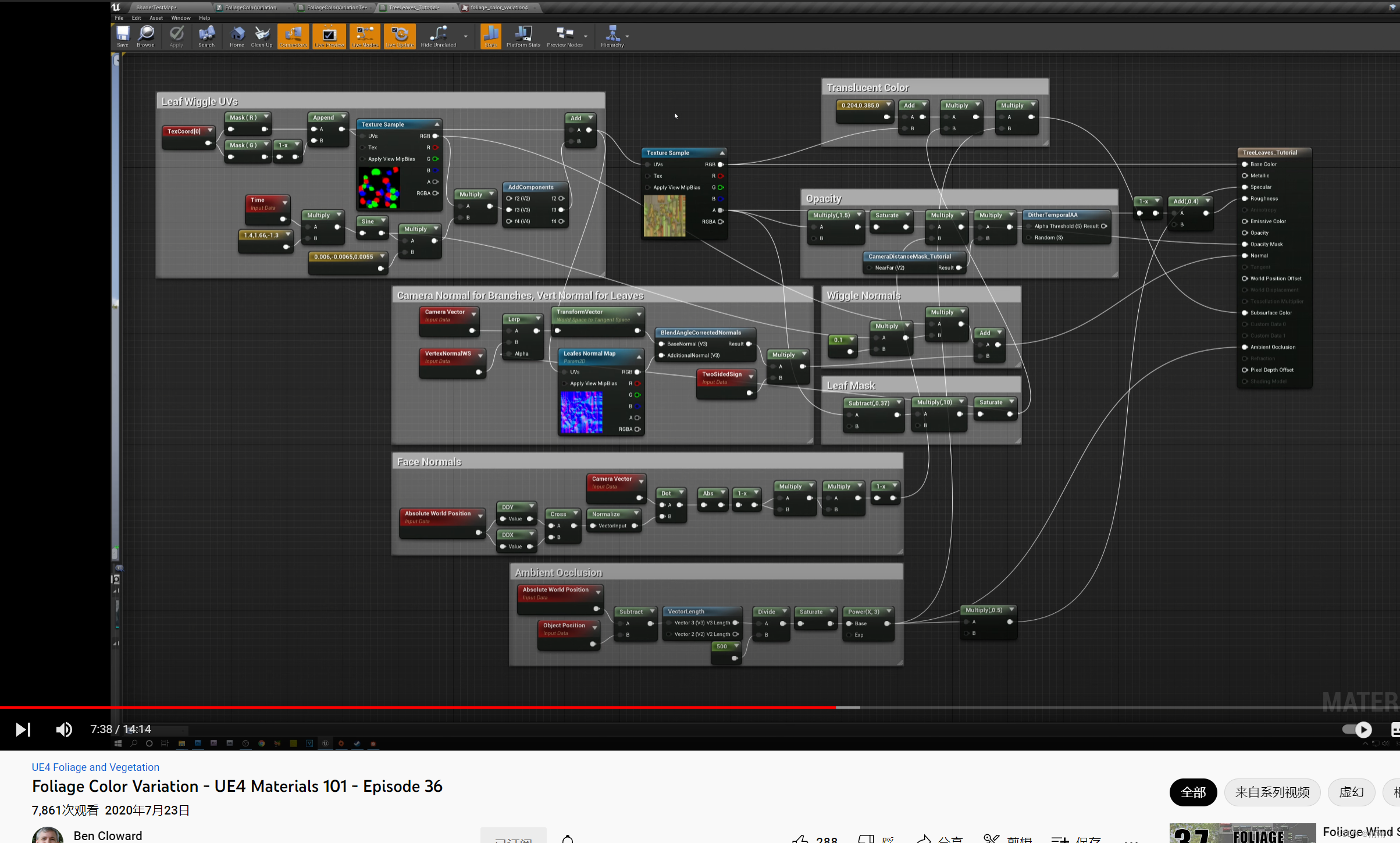This screenshot has height=843, width=1400.
Task: Visit Ben Cloward's channel
Action: point(108,835)
